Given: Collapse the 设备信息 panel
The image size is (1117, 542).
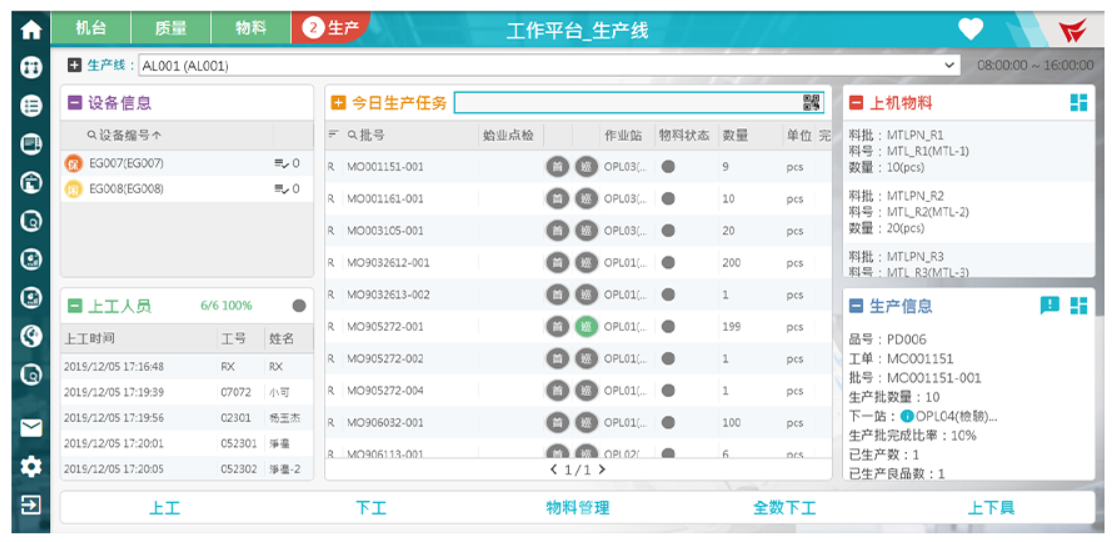Looking at the screenshot, I should coord(75,103).
